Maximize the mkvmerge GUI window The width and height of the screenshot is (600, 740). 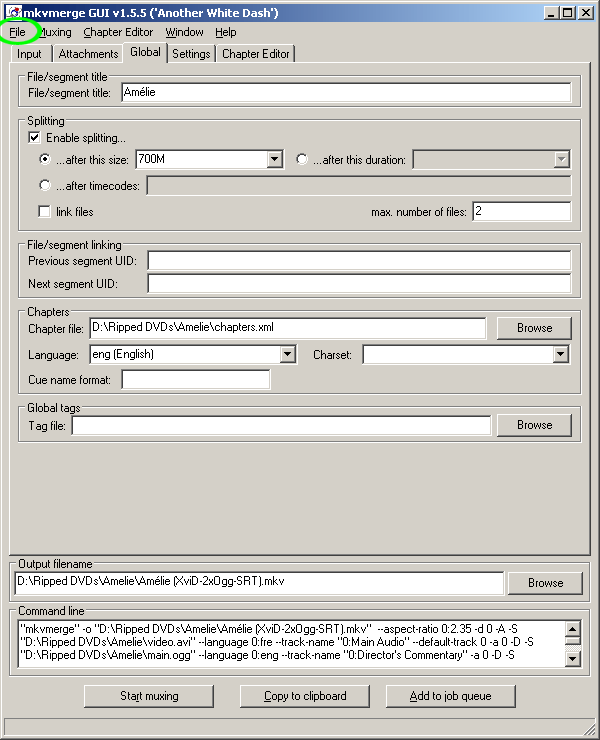click(x=567, y=13)
